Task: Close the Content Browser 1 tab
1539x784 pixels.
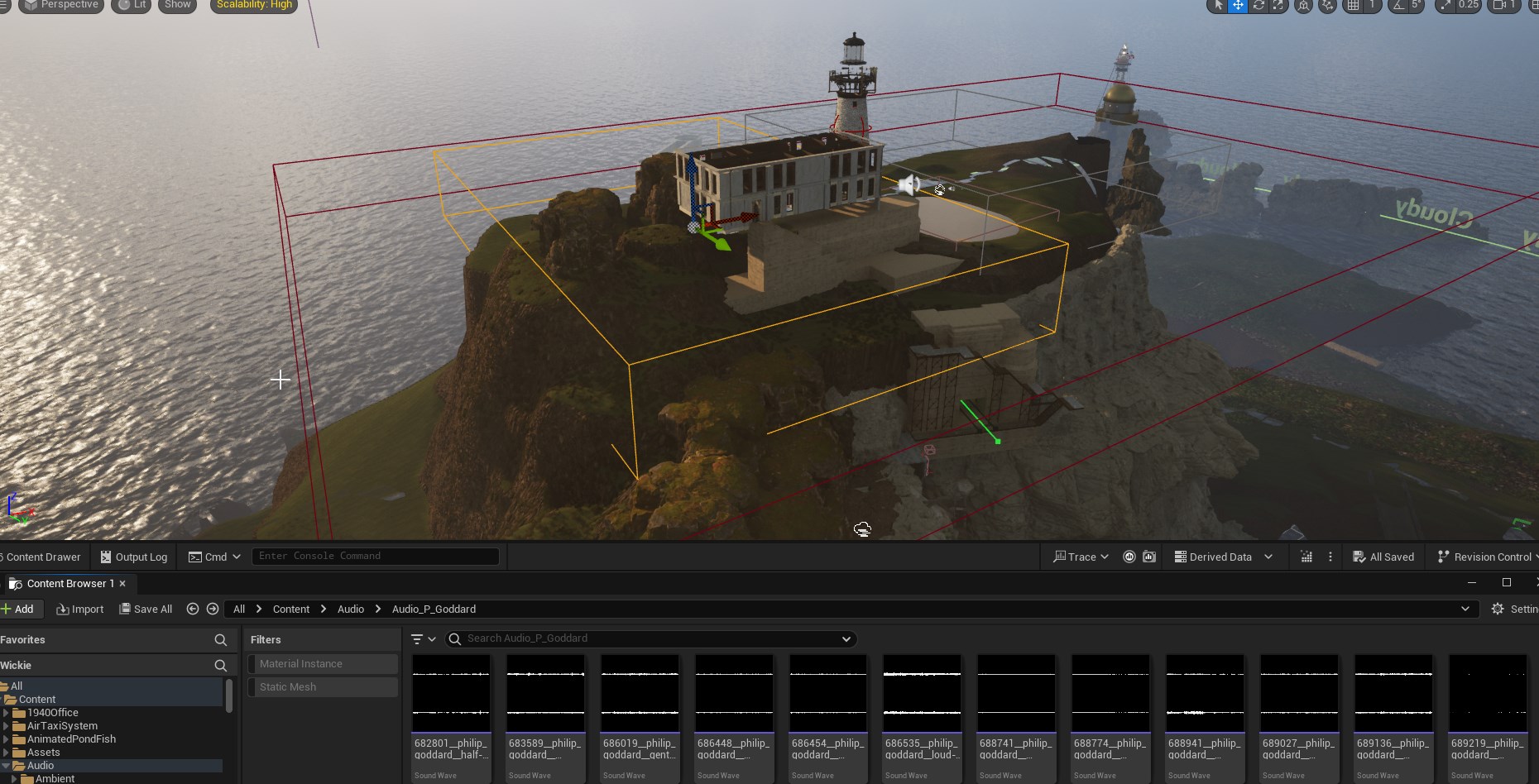Action: 122,583
